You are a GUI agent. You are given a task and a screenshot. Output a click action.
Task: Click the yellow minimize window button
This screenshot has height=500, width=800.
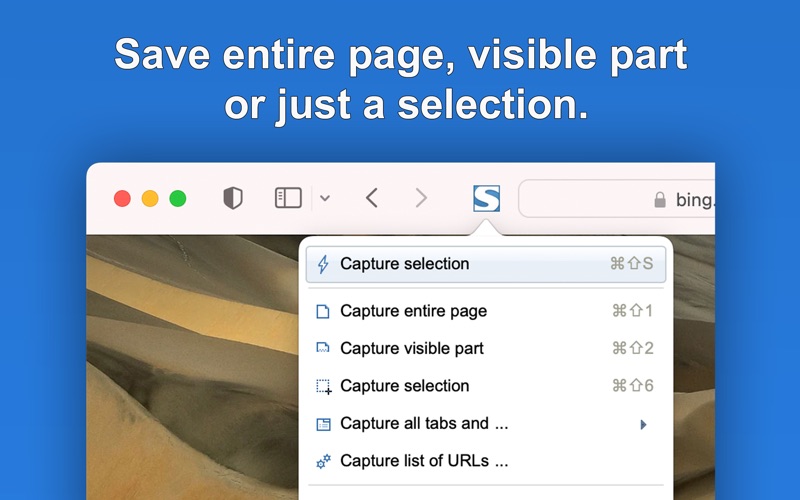tap(150, 198)
